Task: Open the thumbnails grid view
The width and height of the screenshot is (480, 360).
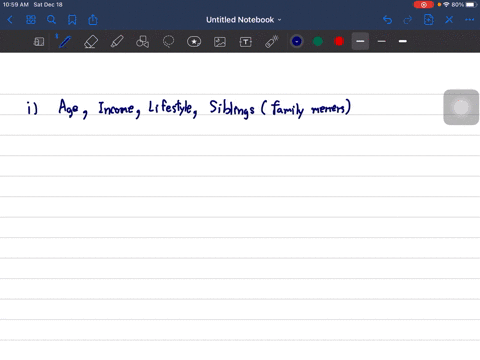Action: tap(31, 20)
